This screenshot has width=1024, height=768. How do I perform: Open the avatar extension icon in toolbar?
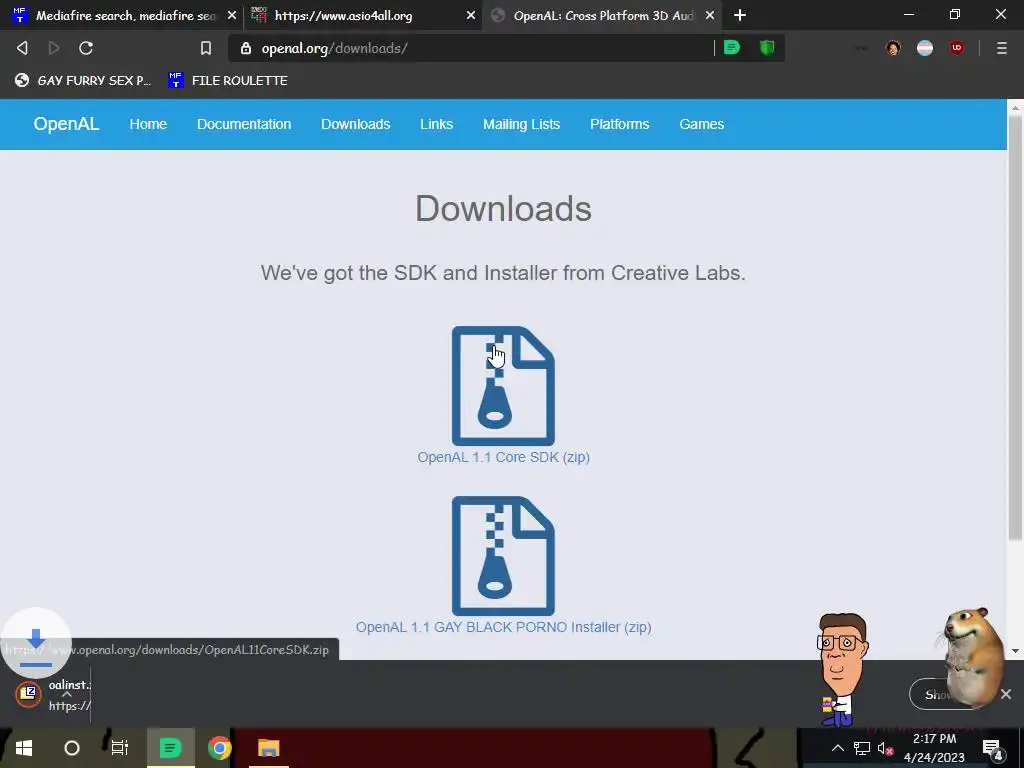tap(893, 48)
